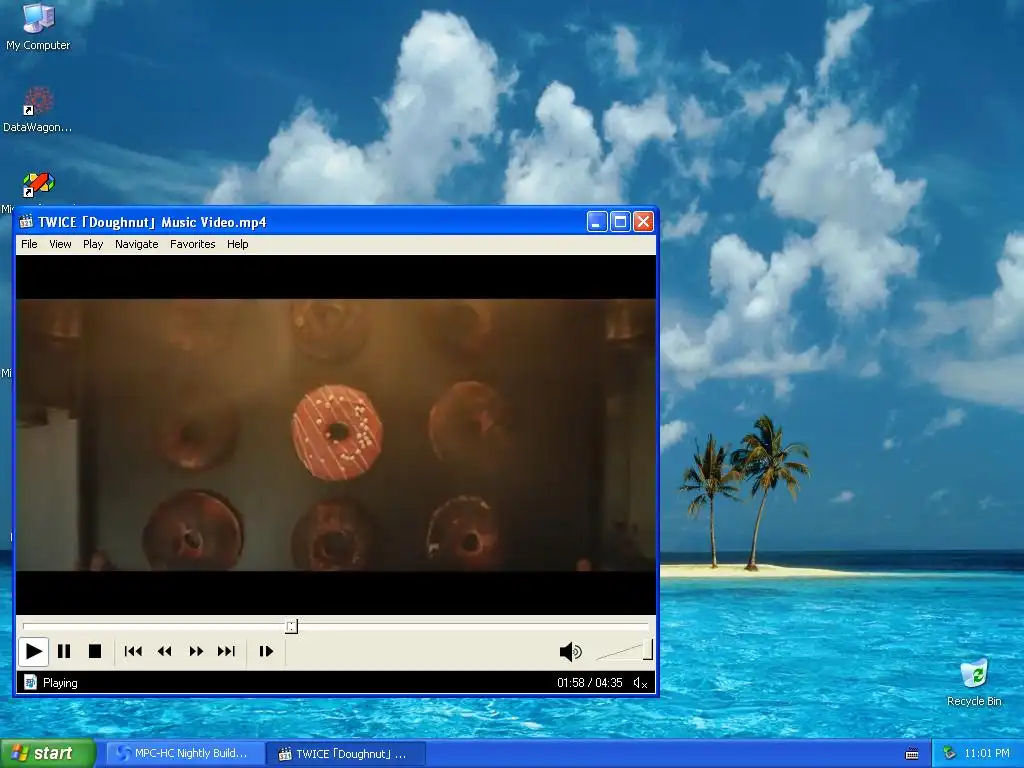
Task: Open the Favorites menu
Action: (193, 244)
